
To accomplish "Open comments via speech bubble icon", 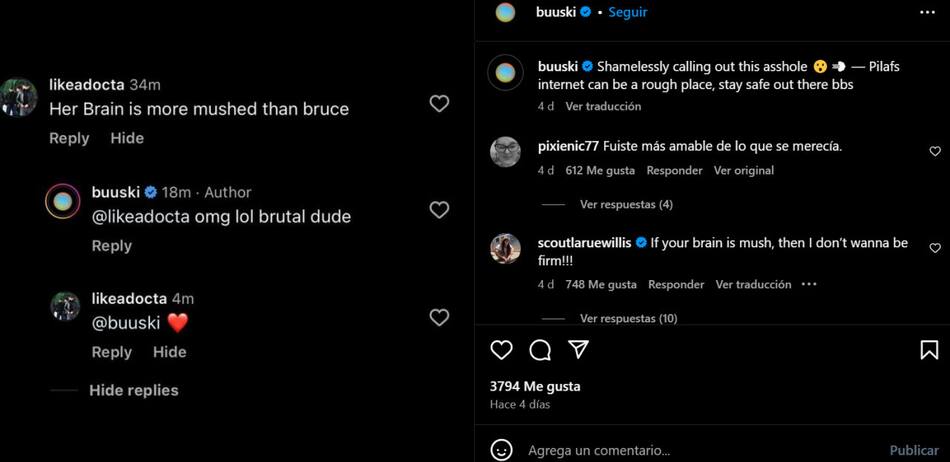I will [x=540, y=350].
